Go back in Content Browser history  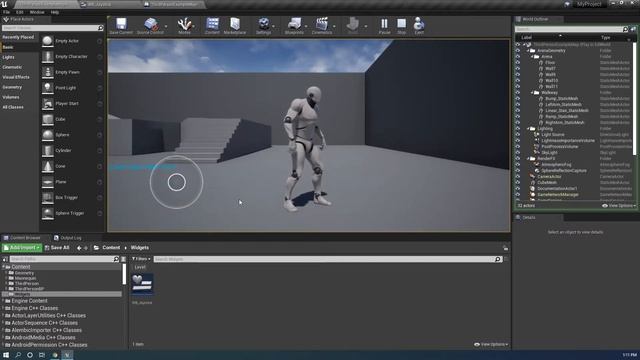pos(79,248)
